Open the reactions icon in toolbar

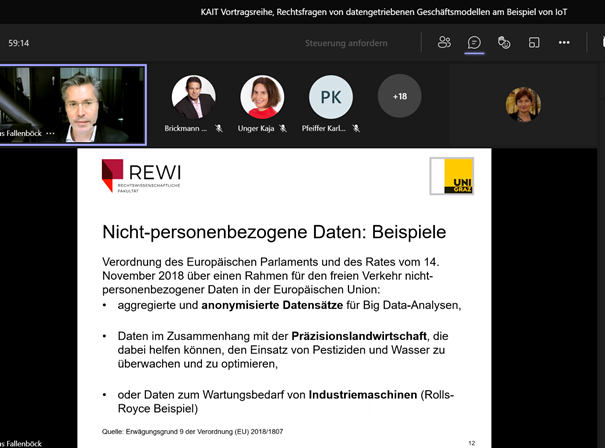(504, 42)
